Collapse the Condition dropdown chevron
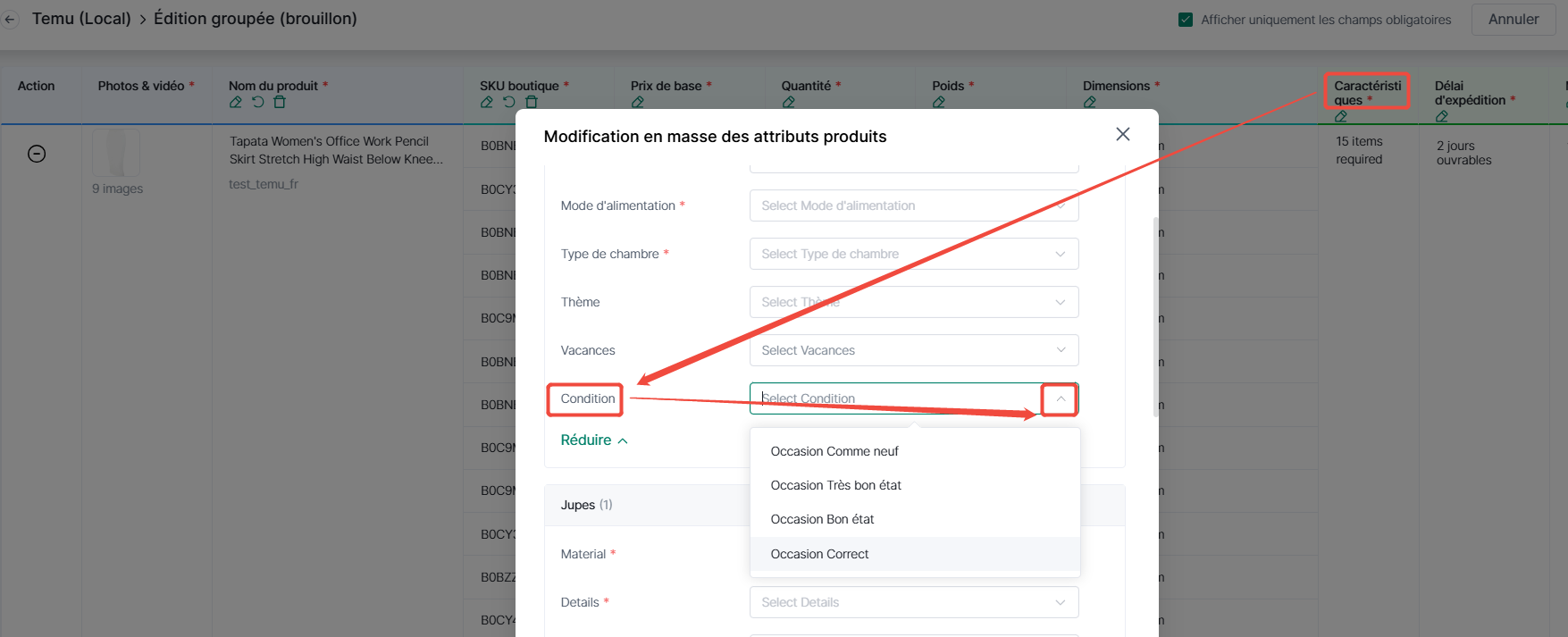This screenshot has width=1568, height=637. (x=1061, y=398)
